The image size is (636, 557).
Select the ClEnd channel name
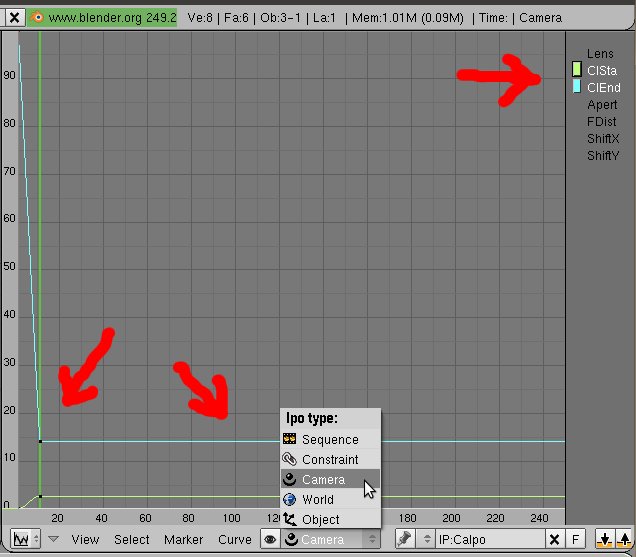(604, 88)
